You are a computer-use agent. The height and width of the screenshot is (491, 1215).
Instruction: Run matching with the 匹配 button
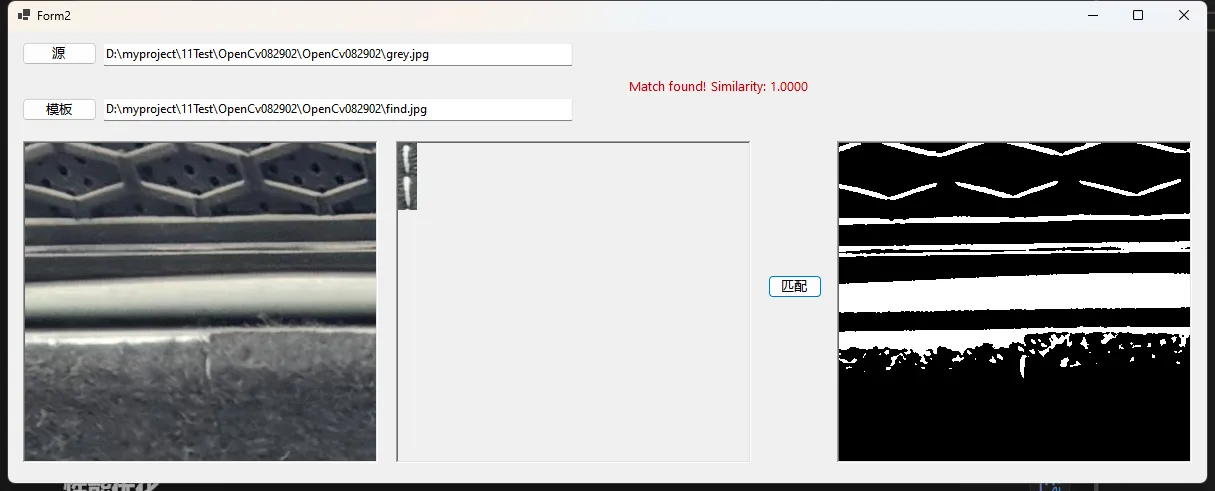(x=794, y=287)
